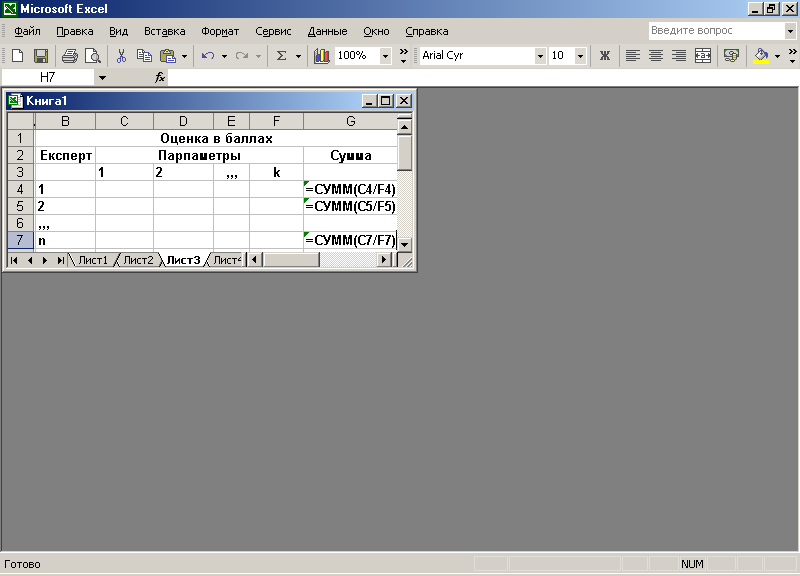
Task: Open the Name Box dropdown
Action: (103, 78)
